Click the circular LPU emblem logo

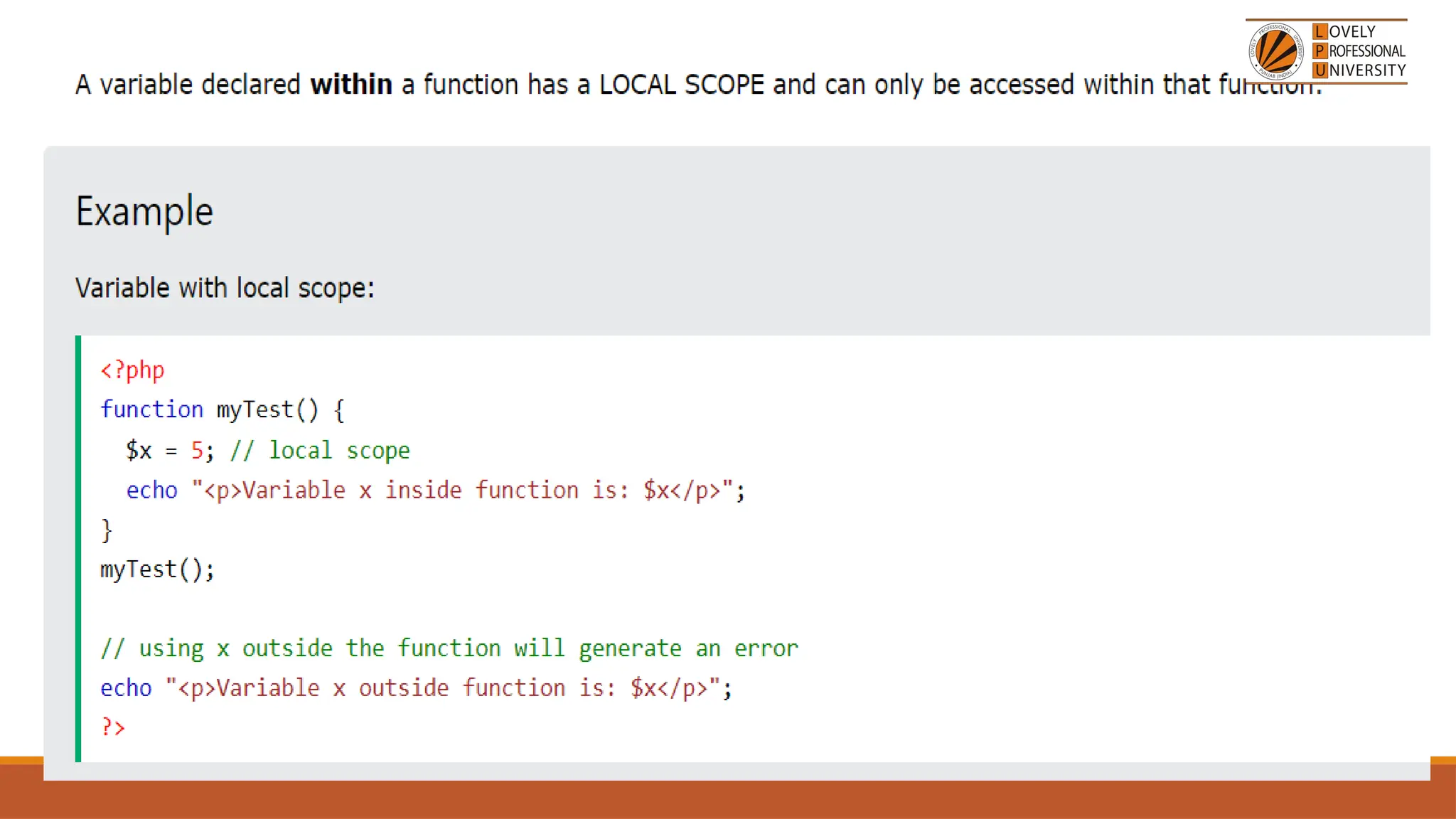pyautogui.click(x=1276, y=50)
